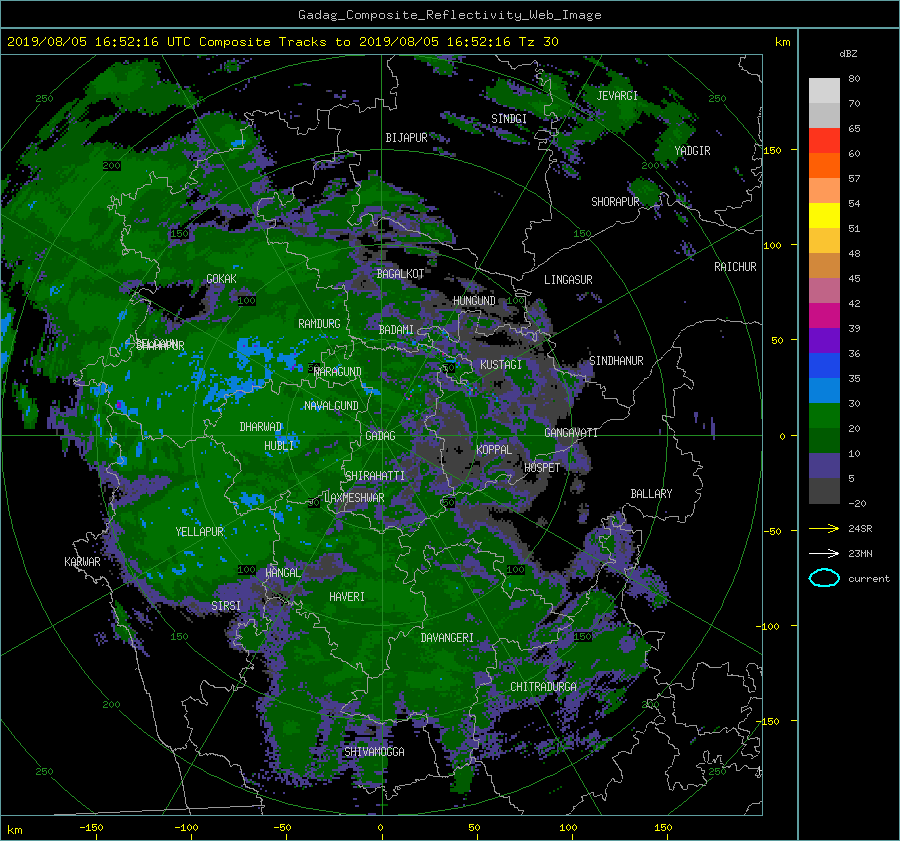Select the pink 42-45 dBZ swatch
900x841 pixels.
824,290
